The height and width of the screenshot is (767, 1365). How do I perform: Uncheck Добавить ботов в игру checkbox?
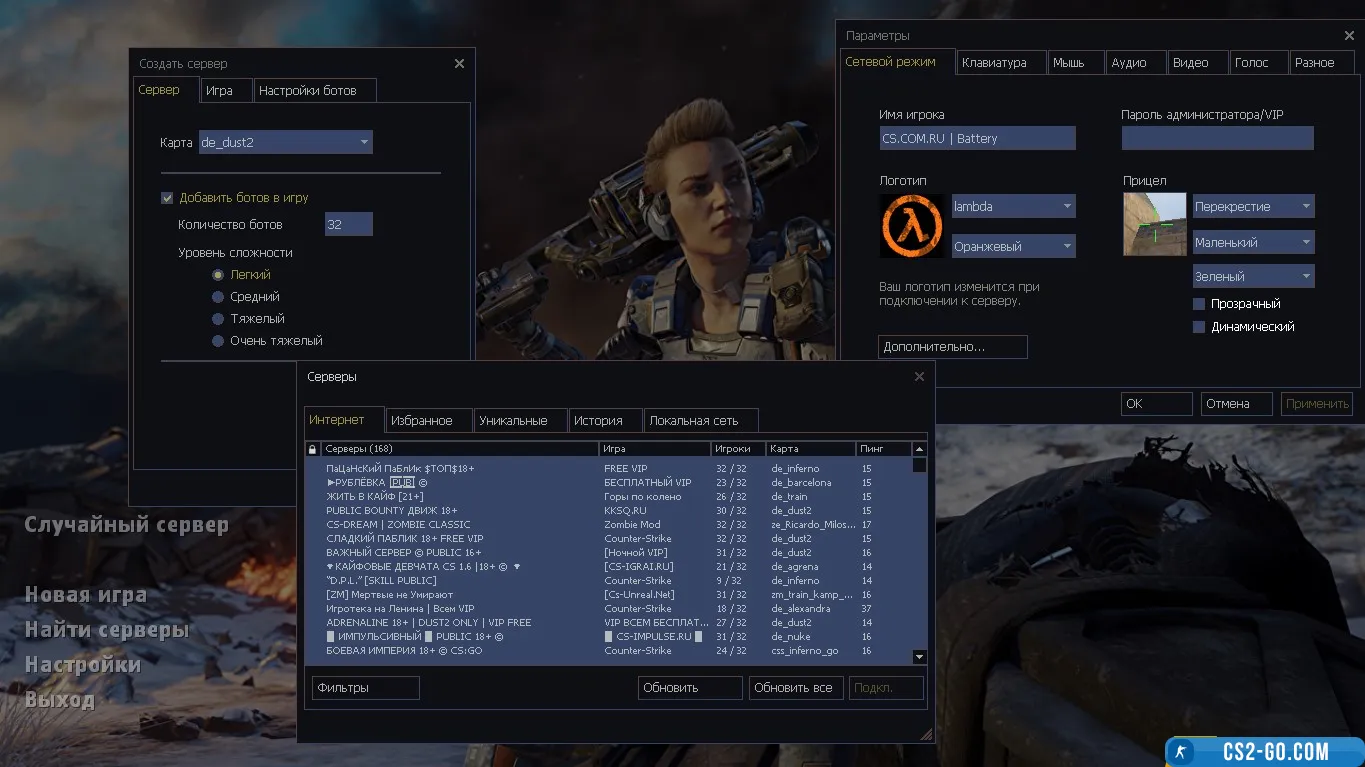[x=167, y=198]
